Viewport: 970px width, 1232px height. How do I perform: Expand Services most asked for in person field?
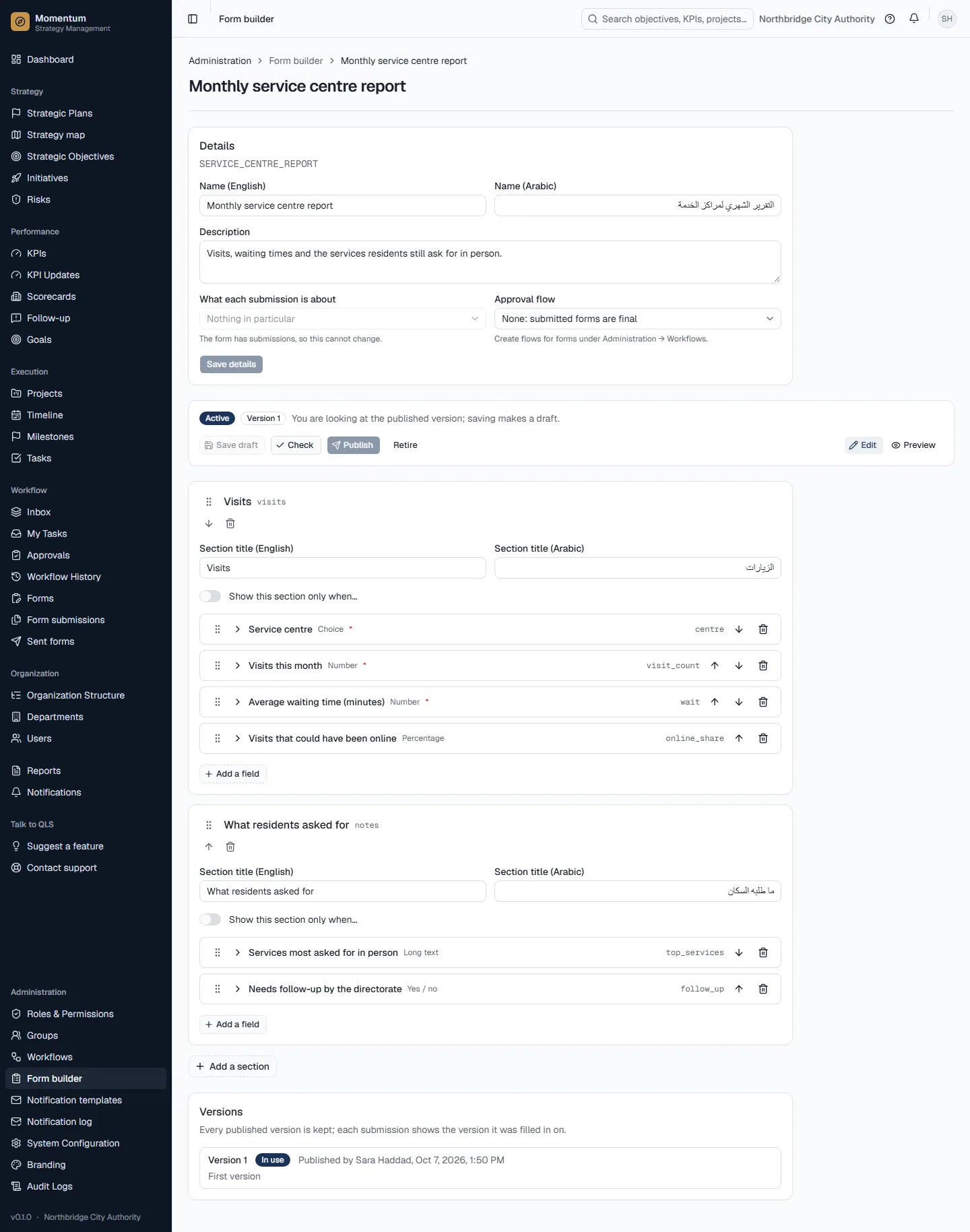pos(238,952)
